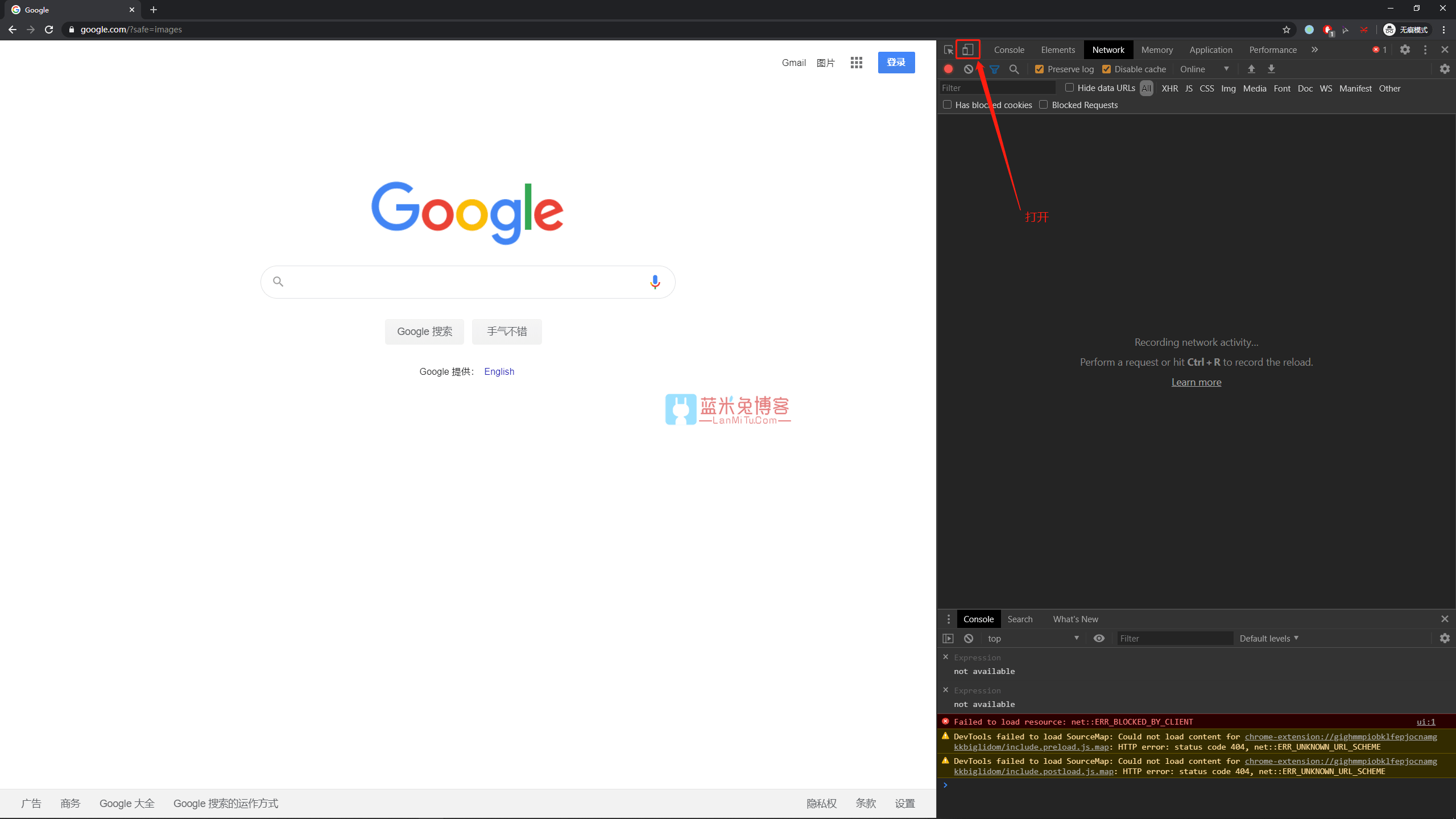Click the Console tab in DevTools

pyautogui.click(x=1009, y=49)
